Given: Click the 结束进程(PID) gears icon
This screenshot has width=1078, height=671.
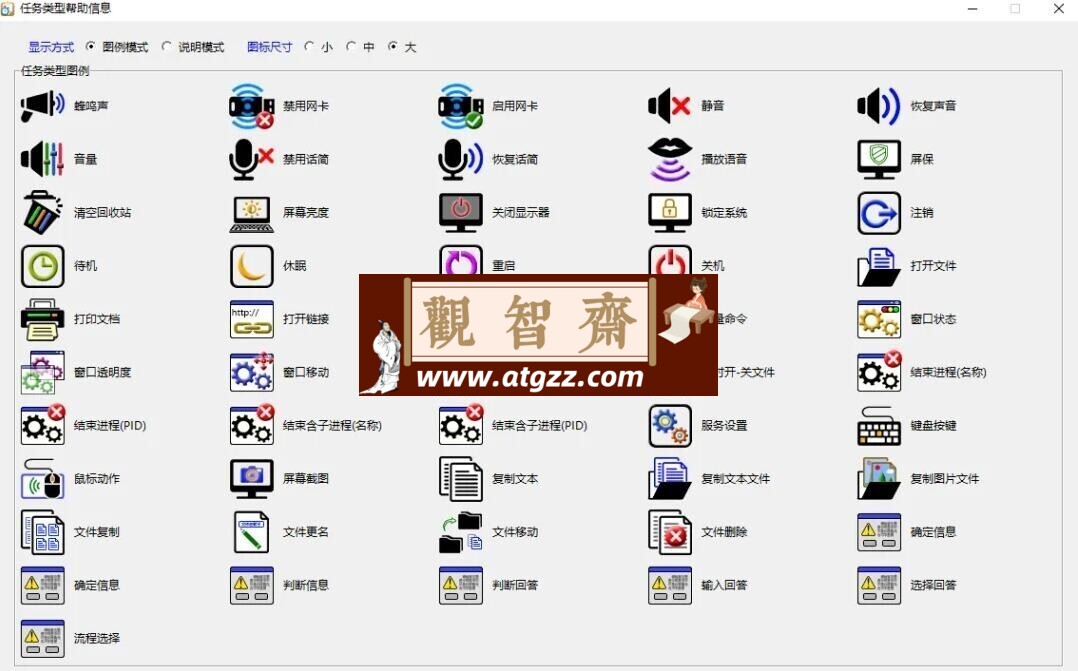Looking at the screenshot, I should [x=43, y=425].
